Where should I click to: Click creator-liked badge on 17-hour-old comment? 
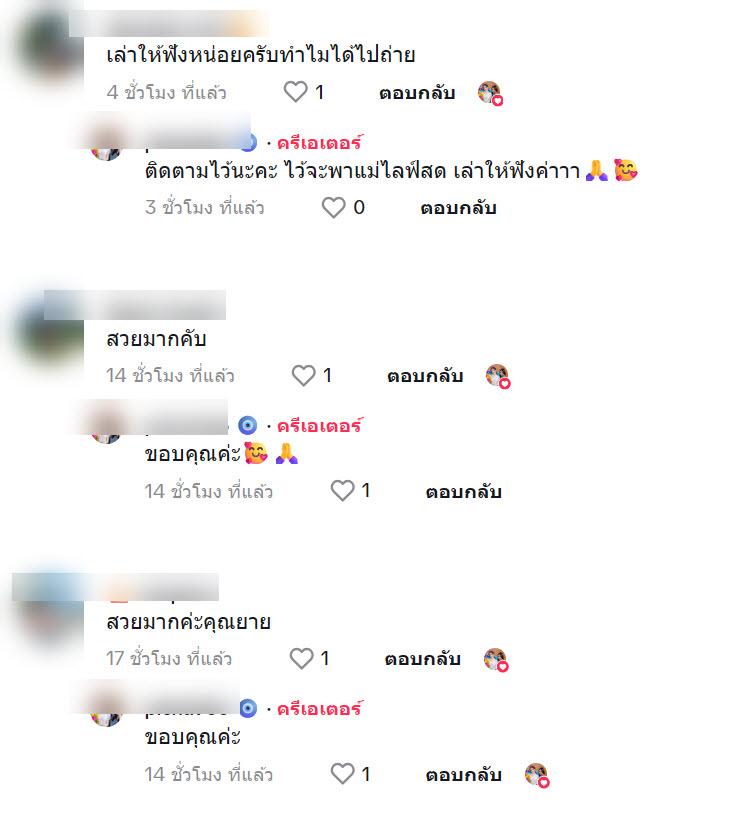[x=496, y=660]
